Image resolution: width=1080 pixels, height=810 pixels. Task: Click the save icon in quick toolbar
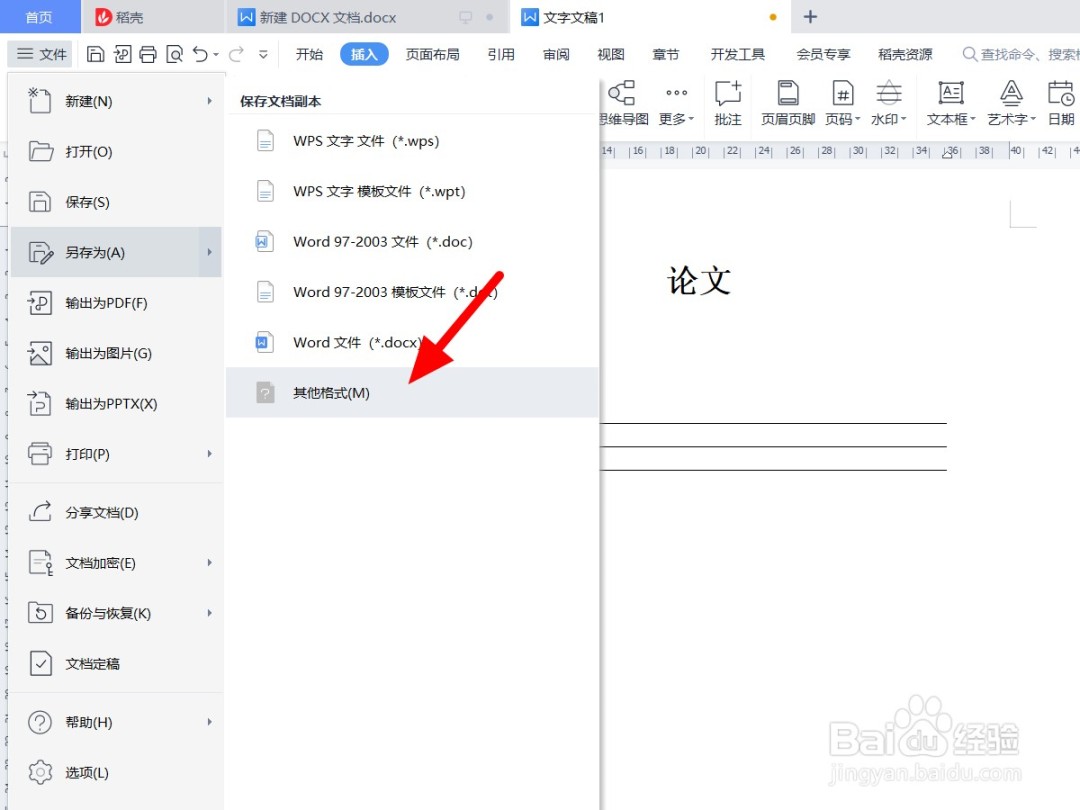coord(96,54)
